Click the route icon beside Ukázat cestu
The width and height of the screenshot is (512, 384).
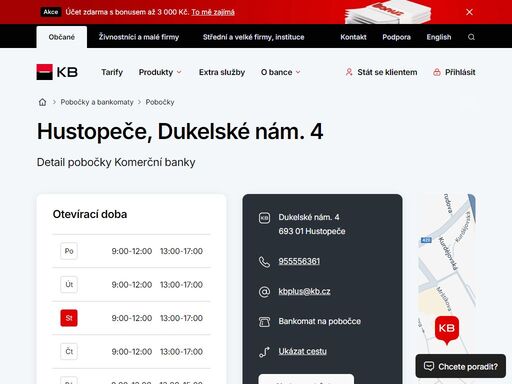tap(264, 352)
